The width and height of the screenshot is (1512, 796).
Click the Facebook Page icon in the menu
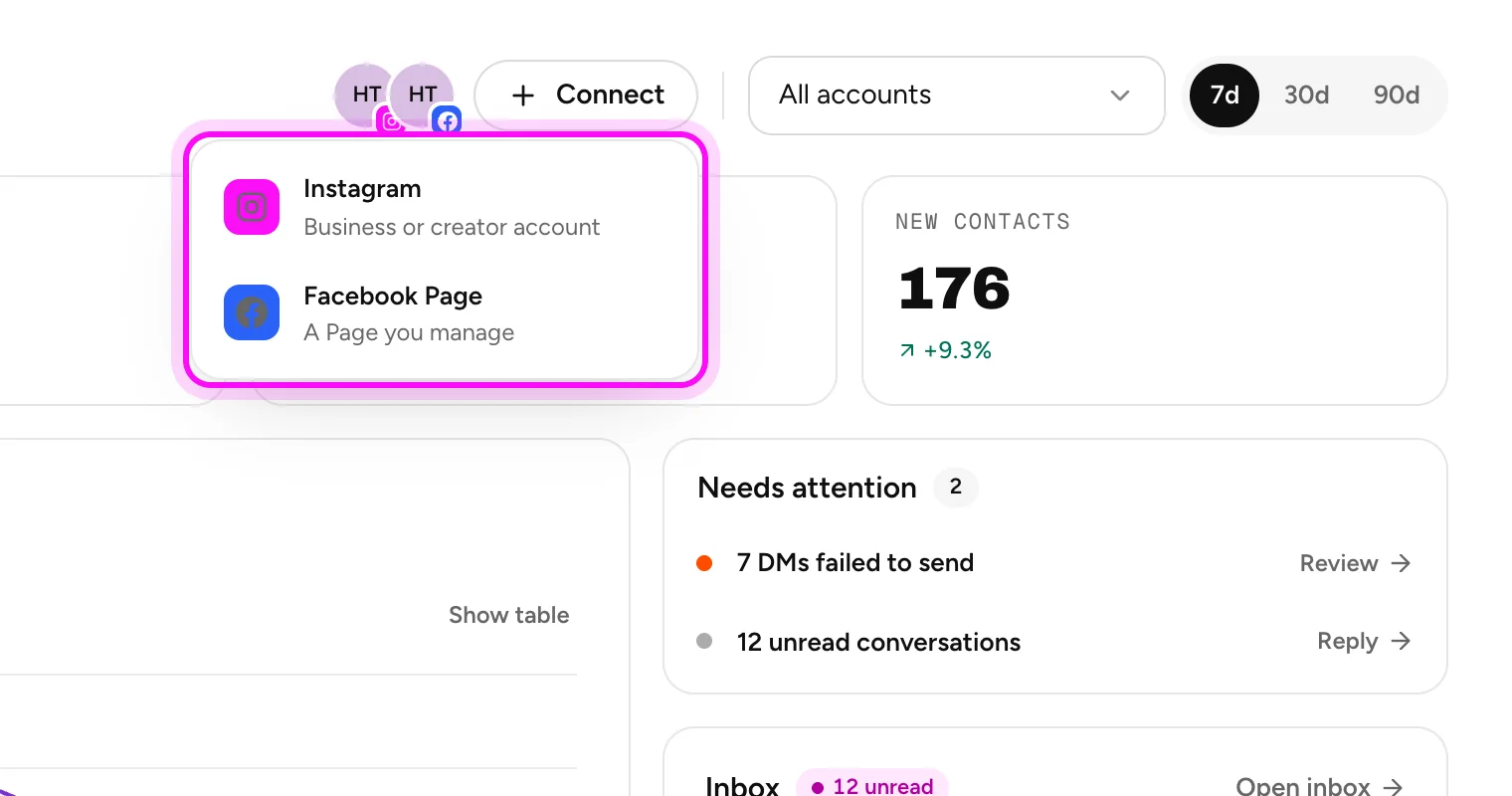pos(252,312)
